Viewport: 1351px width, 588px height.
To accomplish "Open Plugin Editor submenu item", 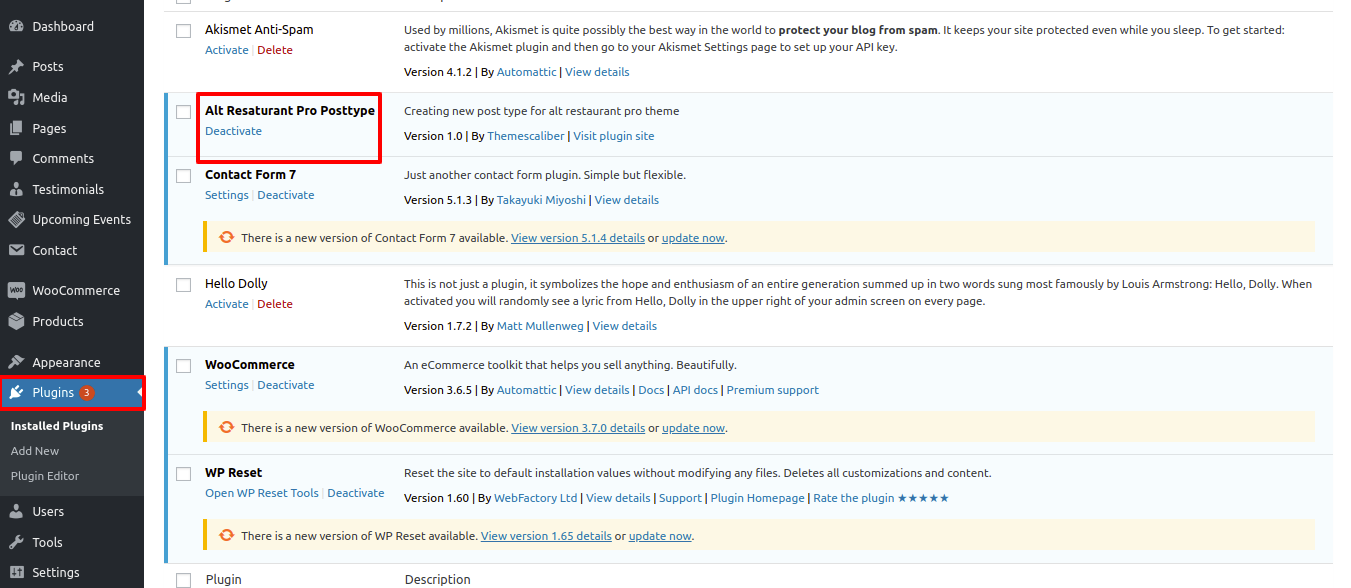I will tap(45, 476).
